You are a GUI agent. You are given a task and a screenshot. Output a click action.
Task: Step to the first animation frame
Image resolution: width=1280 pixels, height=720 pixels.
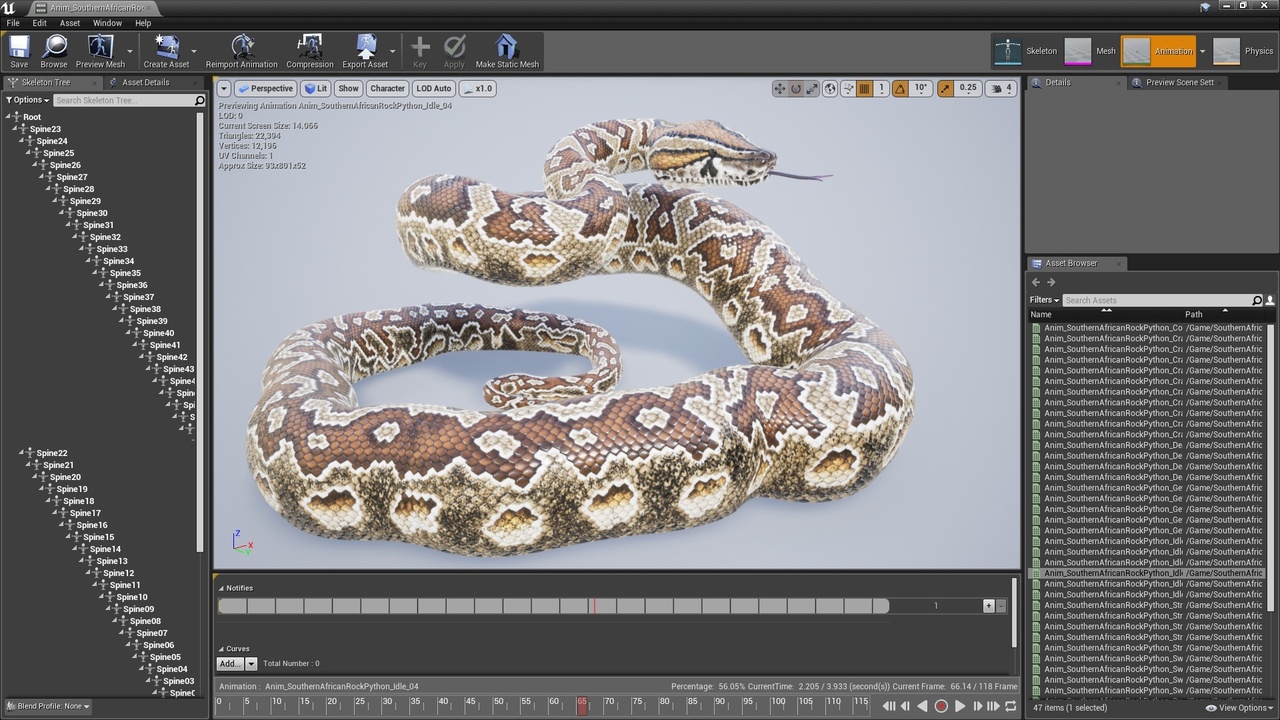(888, 706)
